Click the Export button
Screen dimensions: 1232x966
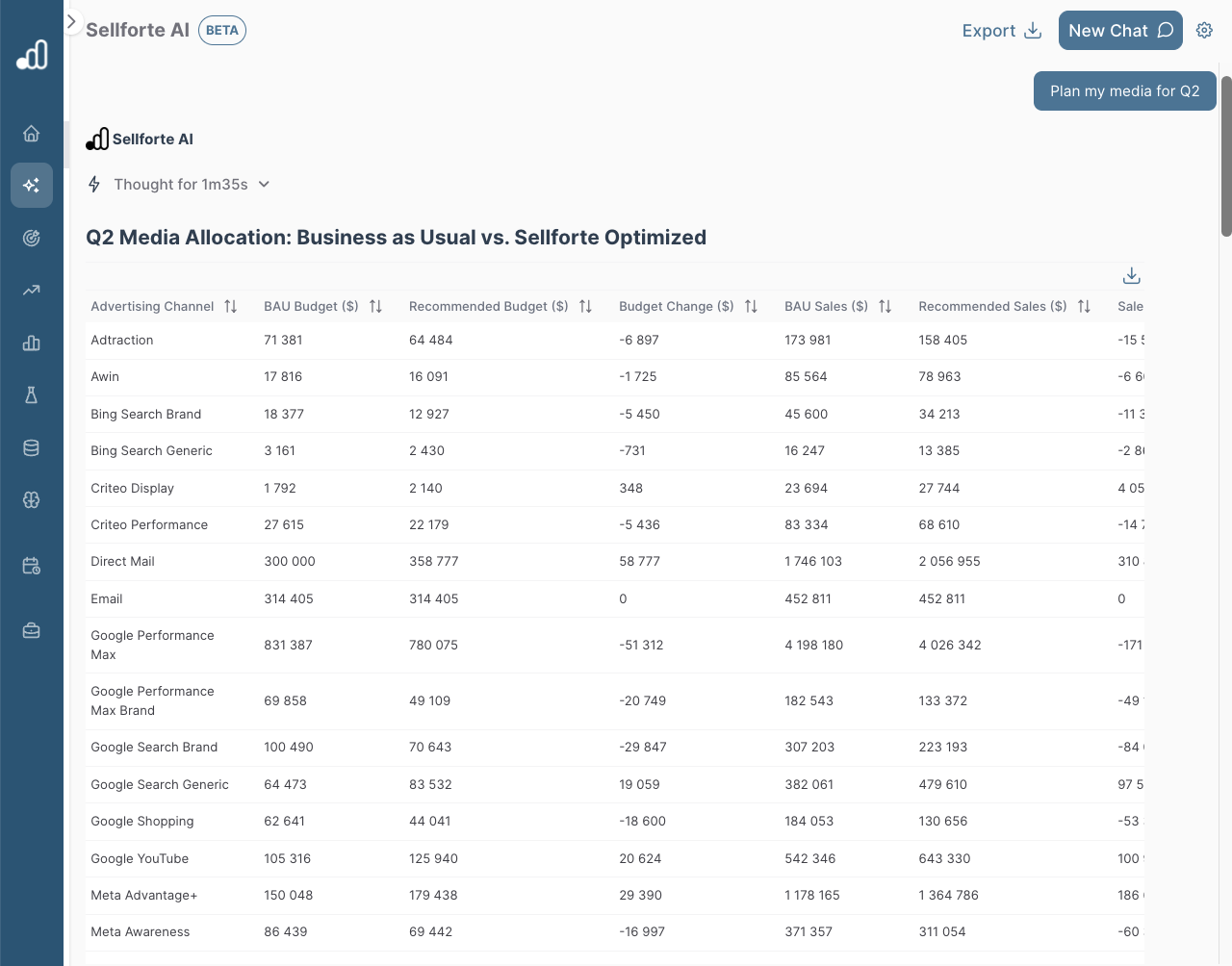tap(1001, 31)
